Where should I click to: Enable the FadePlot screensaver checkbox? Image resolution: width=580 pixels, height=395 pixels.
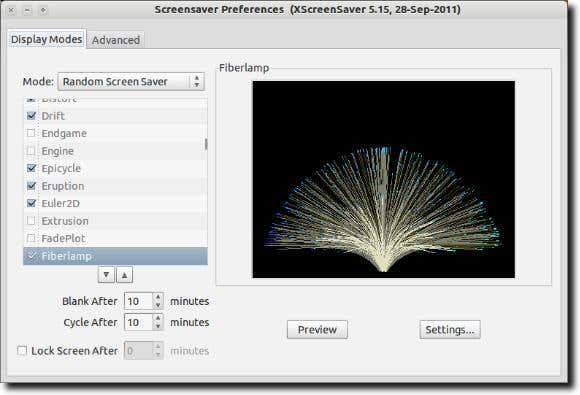click(x=31, y=238)
